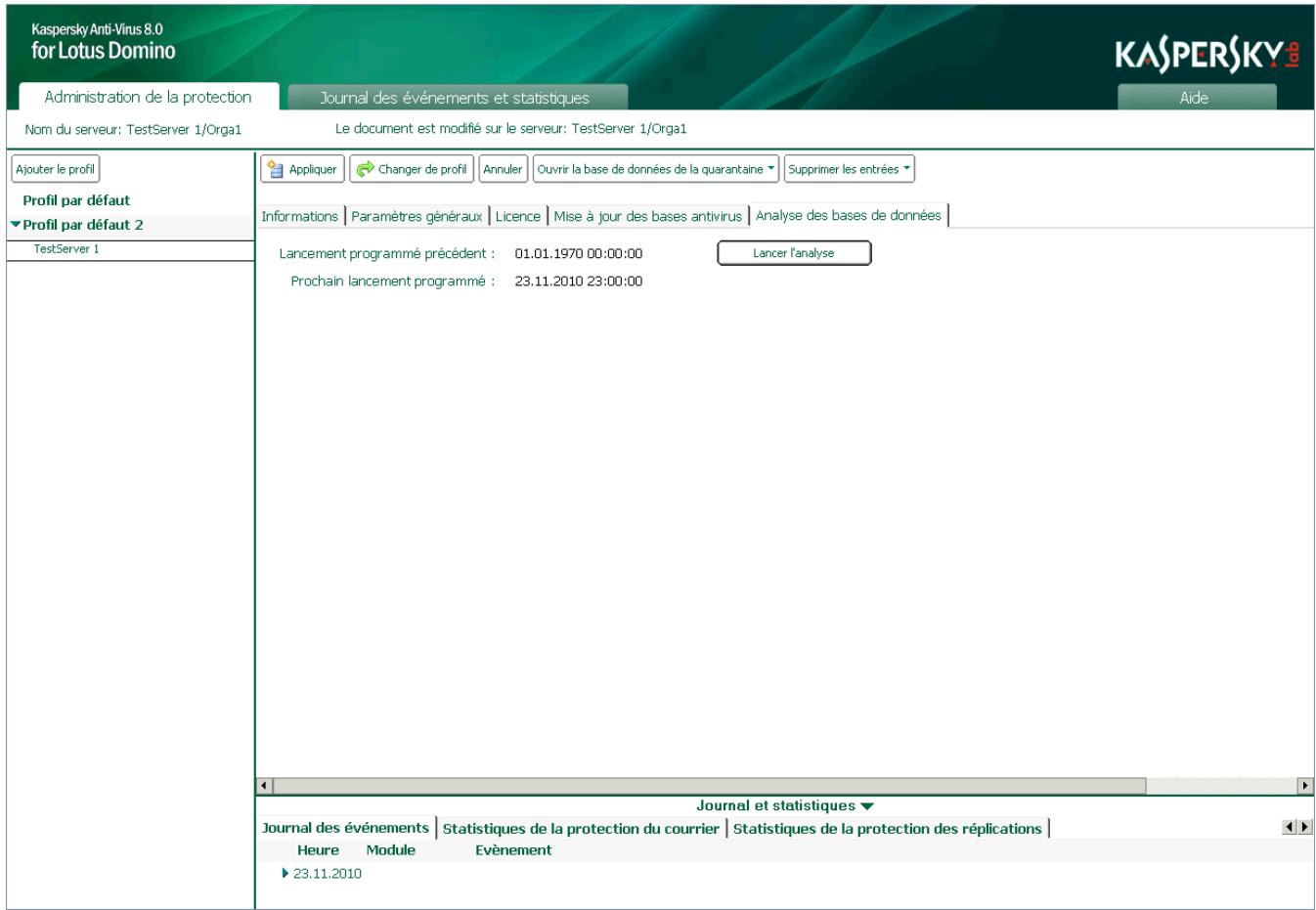The width and height of the screenshot is (1316, 910).
Task: Click the horizontal scrollbar thumb
Action: (x=710, y=785)
